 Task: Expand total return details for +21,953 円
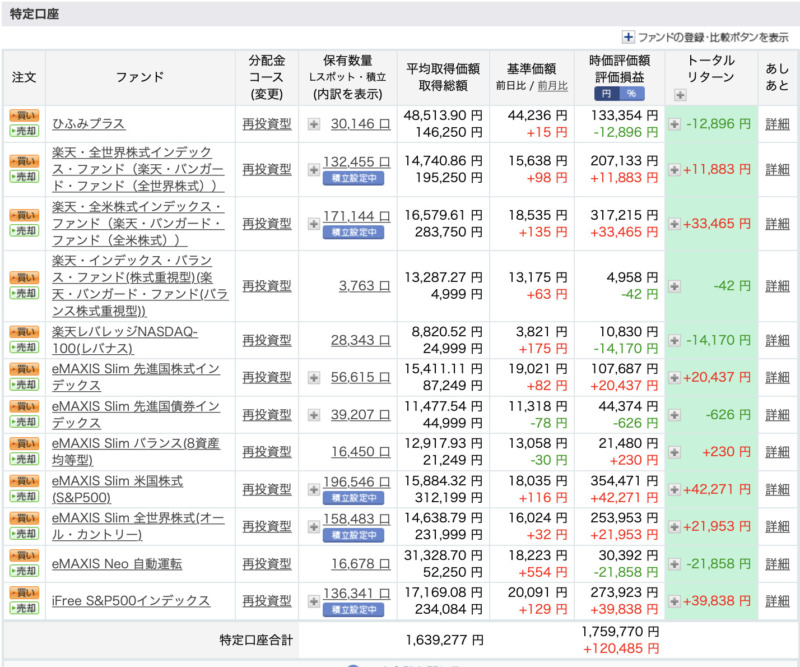pos(674,527)
